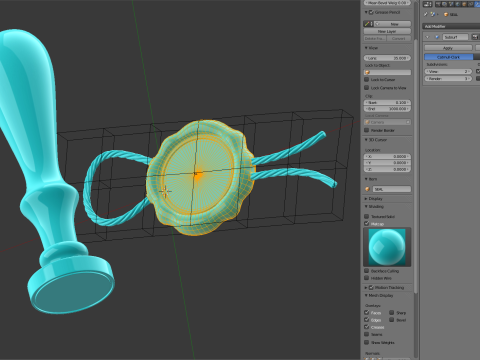Click the Lens value field
The height and width of the screenshot is (360, 480).
click(387, 58)
